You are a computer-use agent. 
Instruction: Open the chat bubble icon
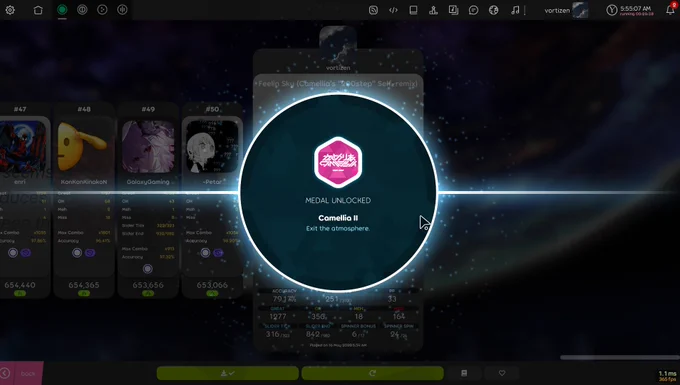coord(474,10)
